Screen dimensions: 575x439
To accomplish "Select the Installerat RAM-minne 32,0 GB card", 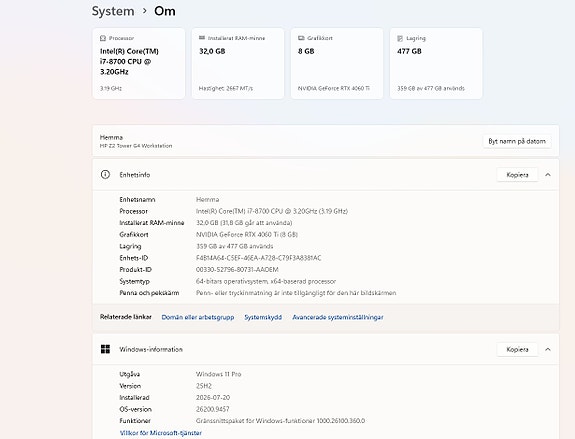I will (238, 63).
